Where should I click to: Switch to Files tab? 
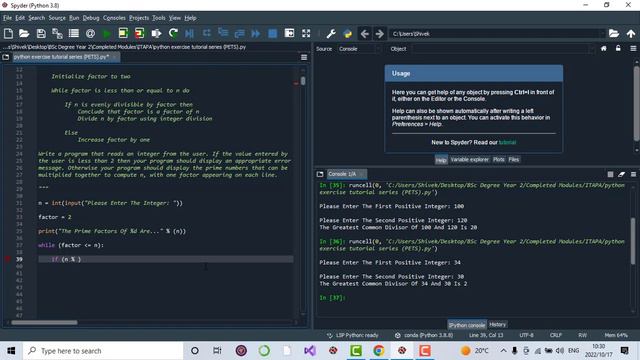coord(513,160)
